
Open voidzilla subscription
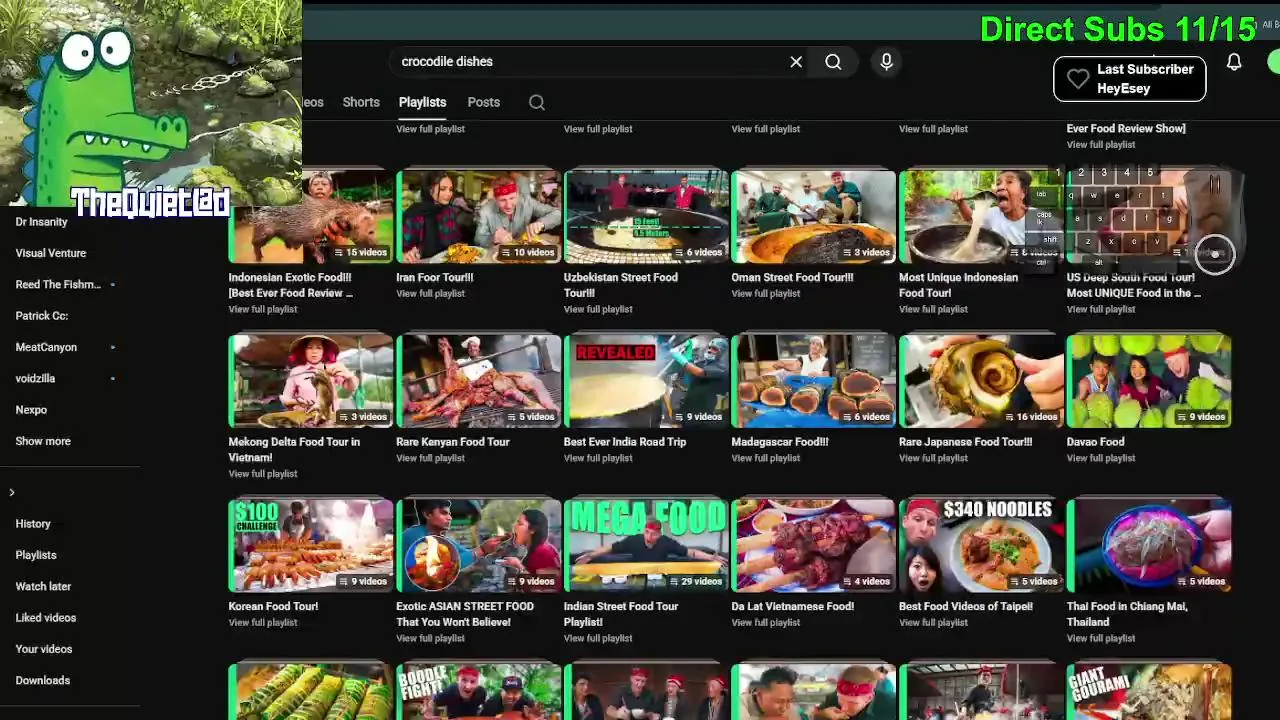tap(35, 378)
